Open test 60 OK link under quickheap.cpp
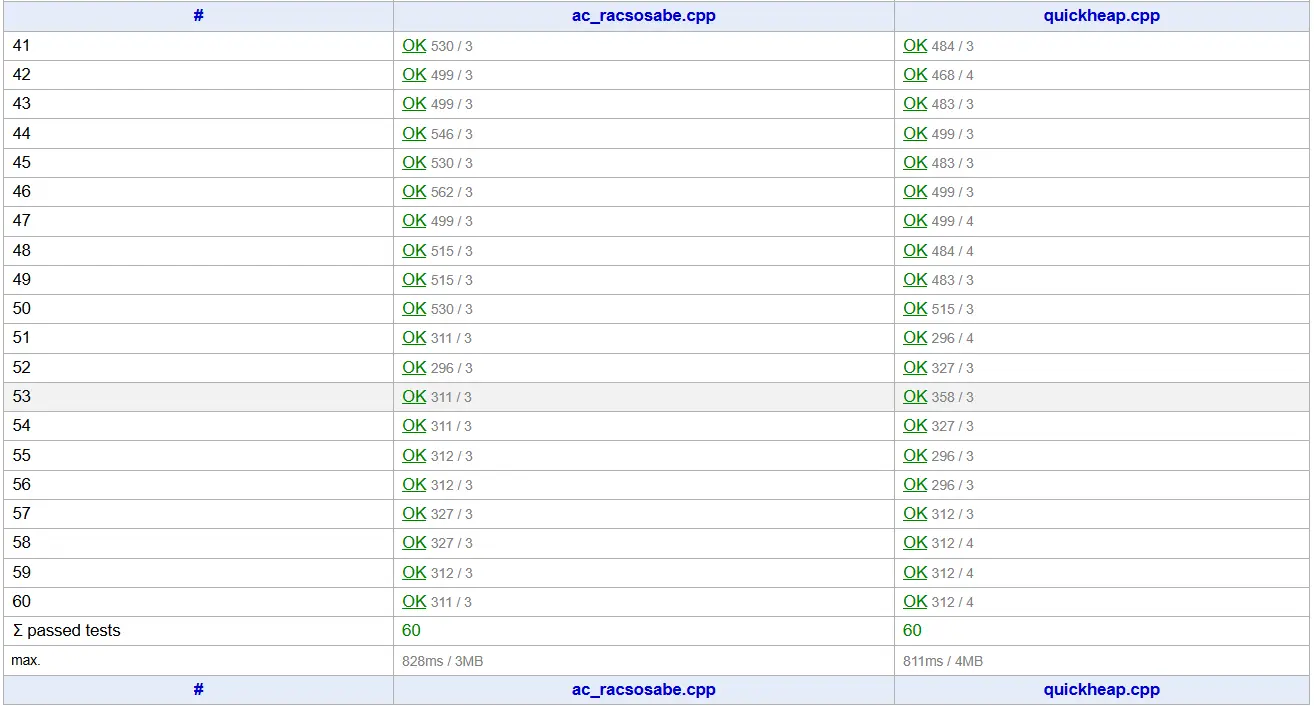The image size is (1314, 706). pyautogui.click(x=915, y=601)
